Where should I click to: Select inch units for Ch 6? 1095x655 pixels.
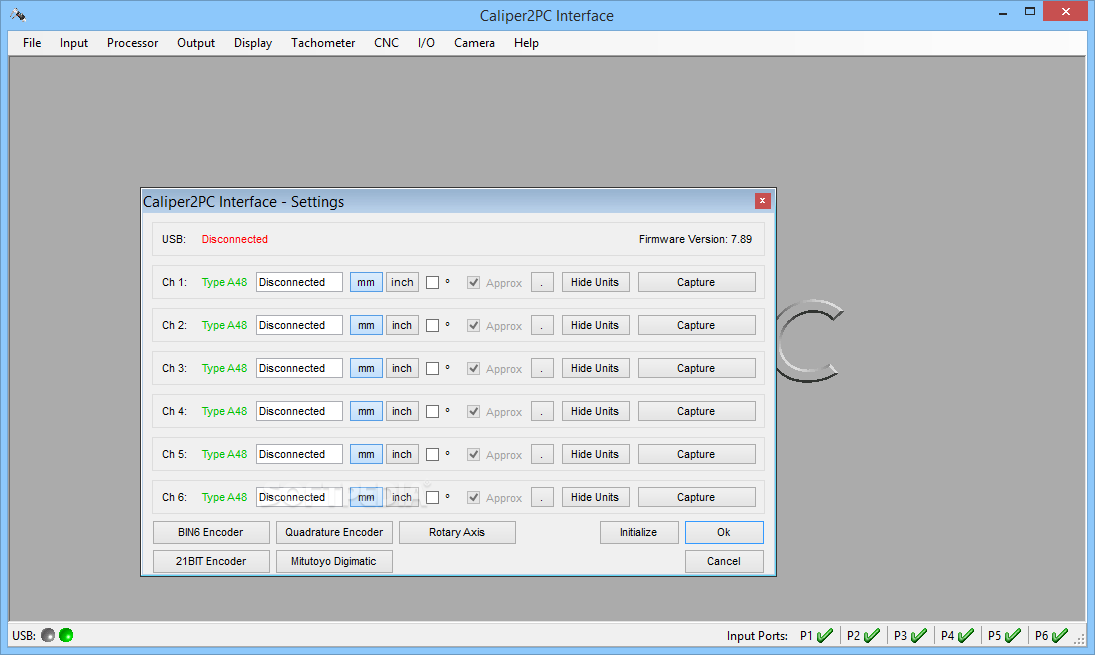click(402, 497)
